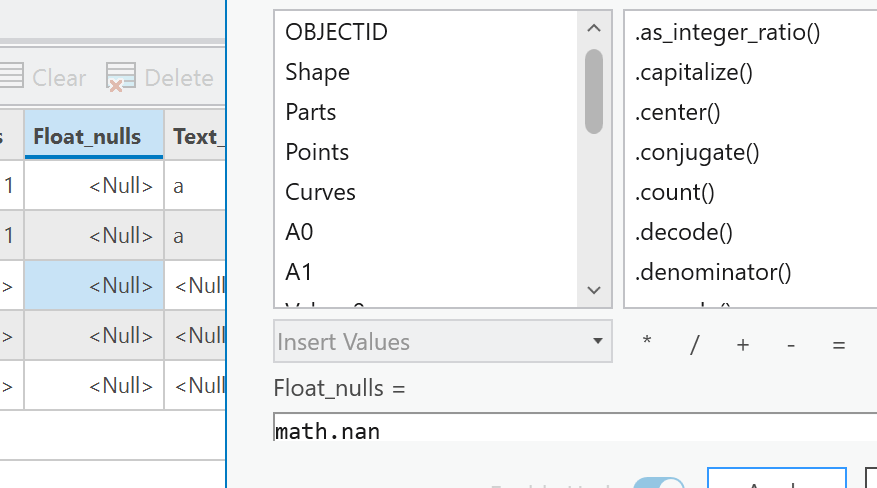Click the Clear selection icon

tap(10, 77)
